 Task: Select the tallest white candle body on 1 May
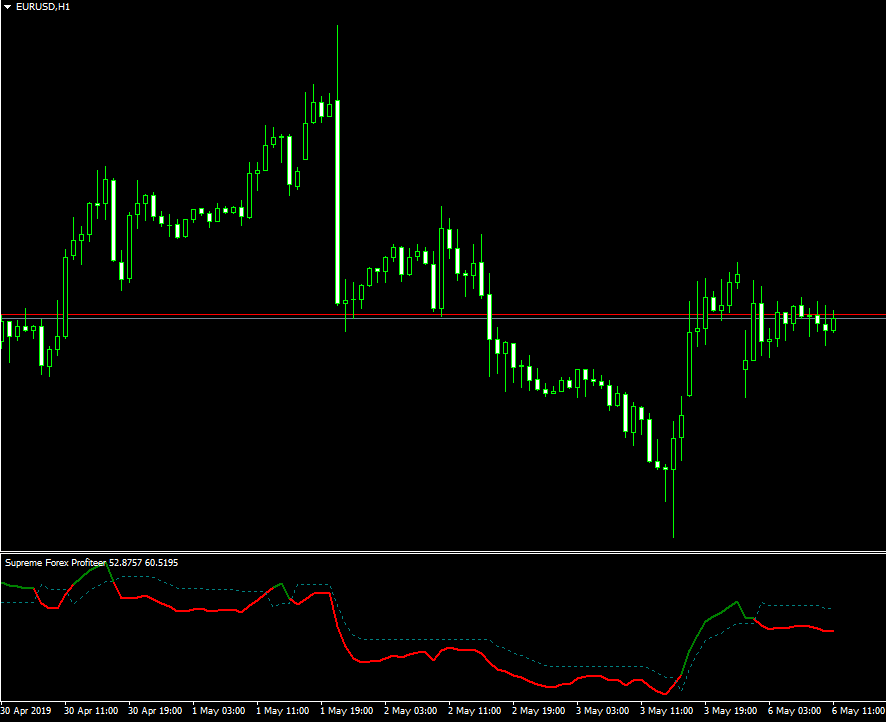[337, 200]
